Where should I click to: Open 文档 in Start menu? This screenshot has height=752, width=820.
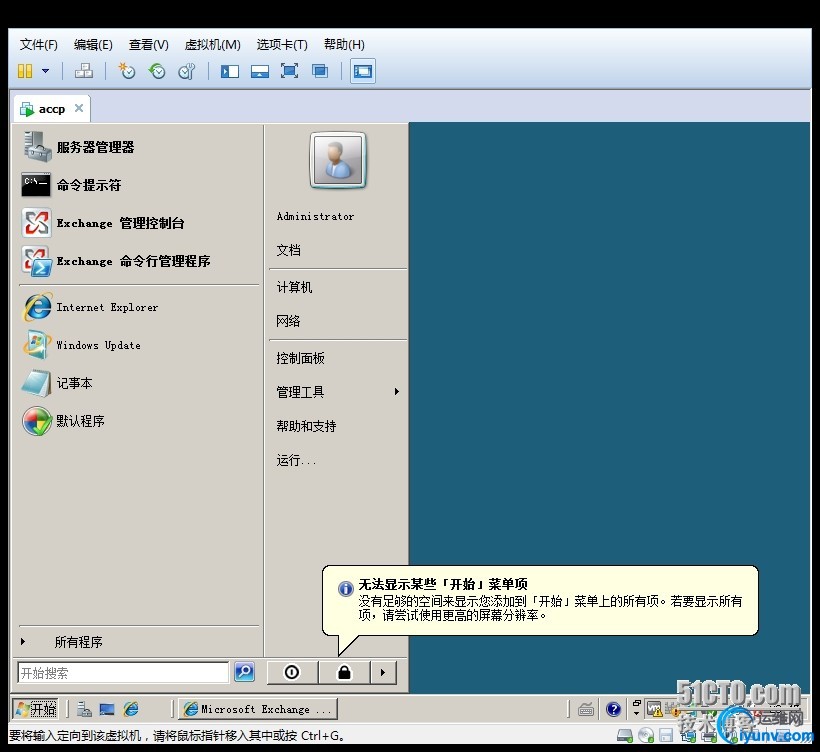pos(288,250)
